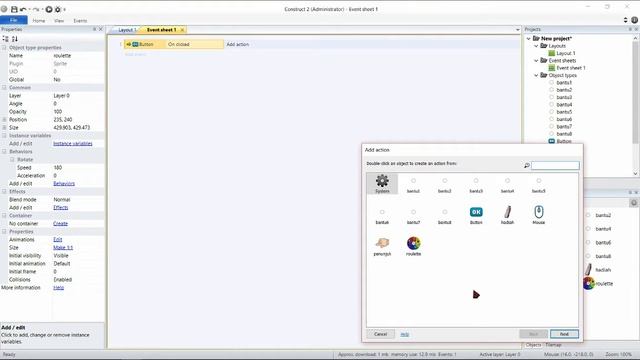Click the Button icon in event condition

coord(135,44)
